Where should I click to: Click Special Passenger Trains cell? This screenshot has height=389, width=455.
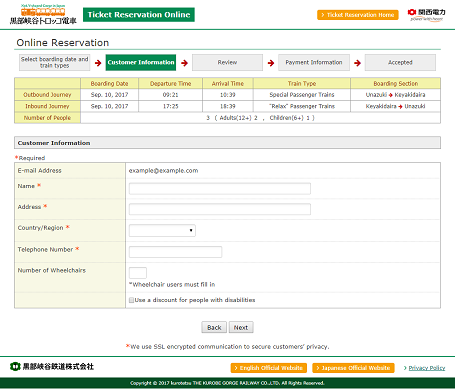click(302, 95)
